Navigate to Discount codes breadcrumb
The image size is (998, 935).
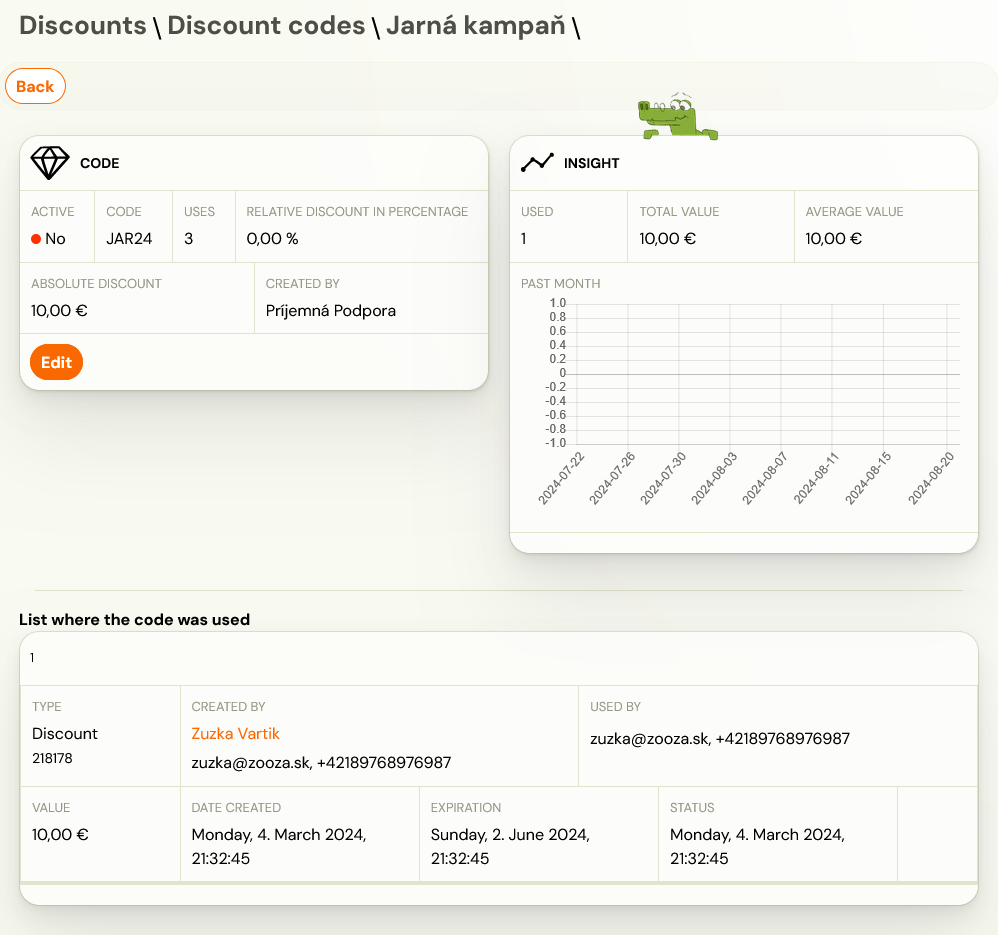point(266,25)
